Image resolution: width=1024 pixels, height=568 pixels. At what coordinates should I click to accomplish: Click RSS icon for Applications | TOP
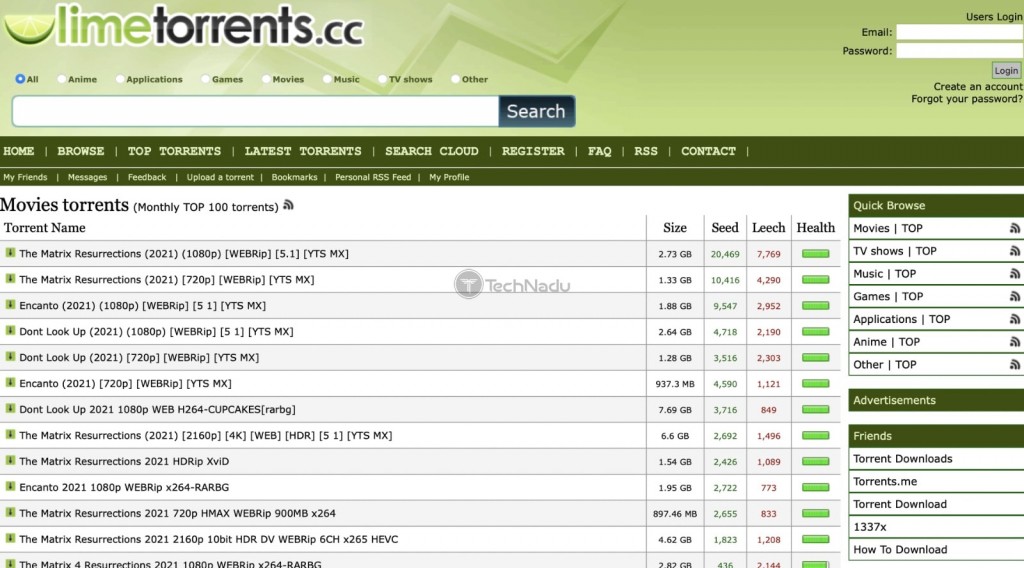point(1014,319)
